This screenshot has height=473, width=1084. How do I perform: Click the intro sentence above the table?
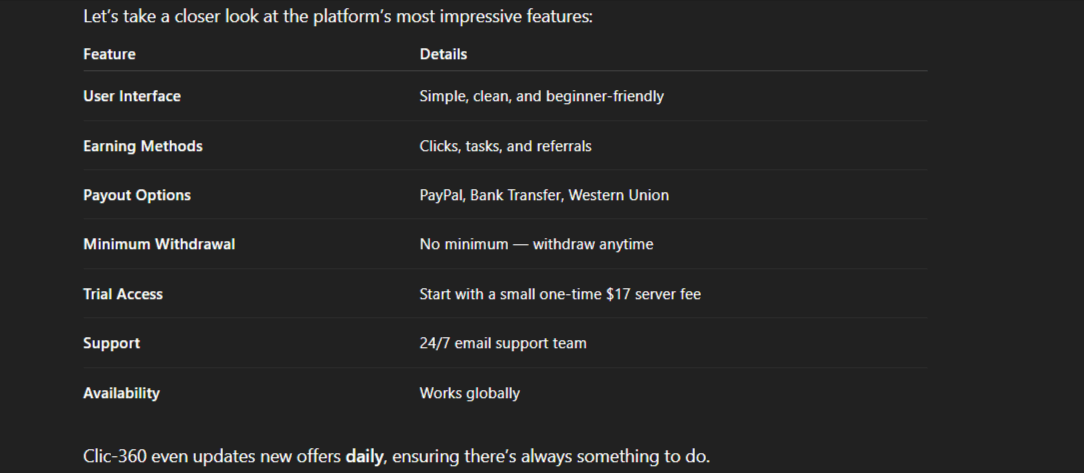click(x=338, y=17)
